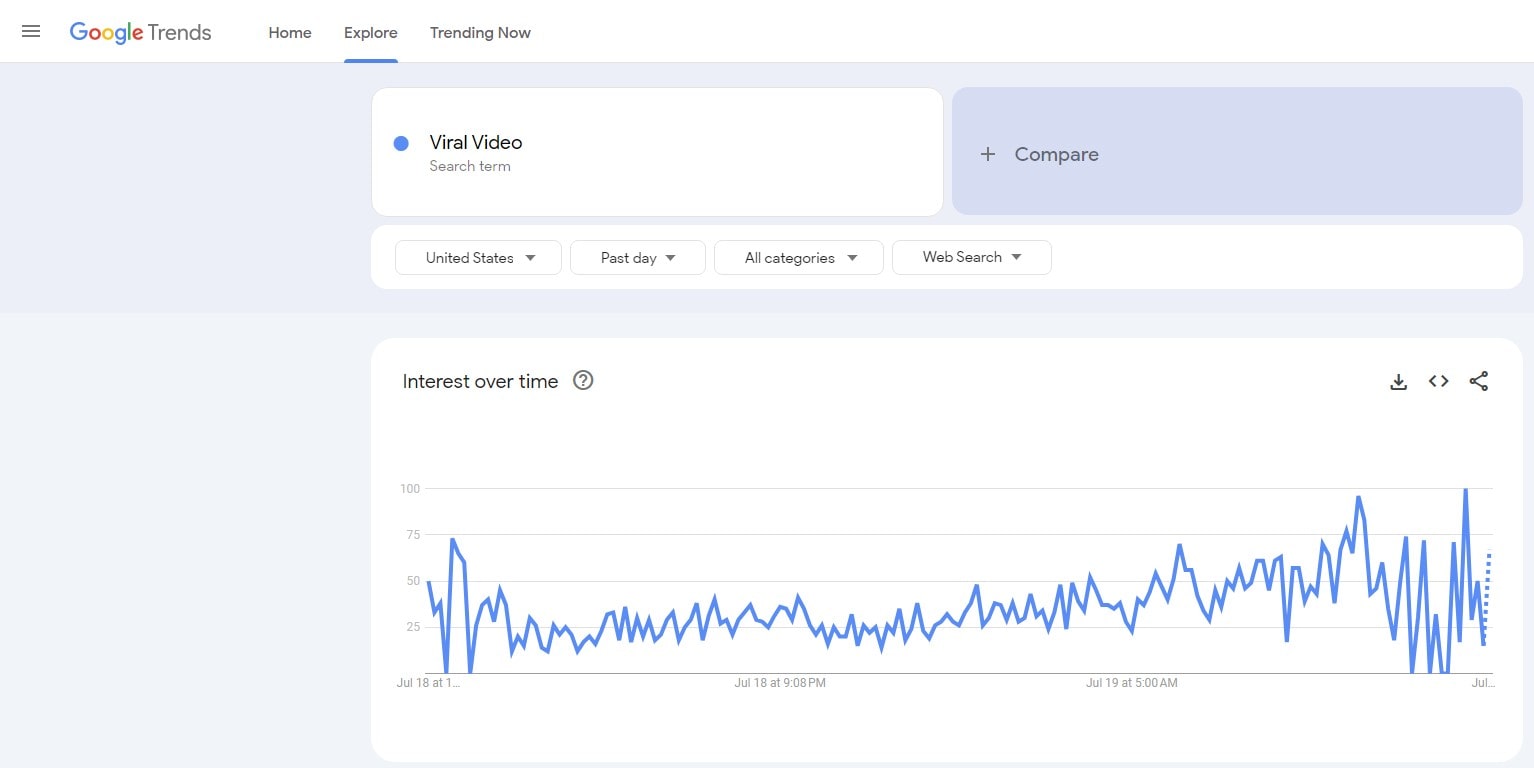Expand the All categories dropdown
Image resolution: width=1534 pixels, height=768 pixels.
tap(799, 257)
